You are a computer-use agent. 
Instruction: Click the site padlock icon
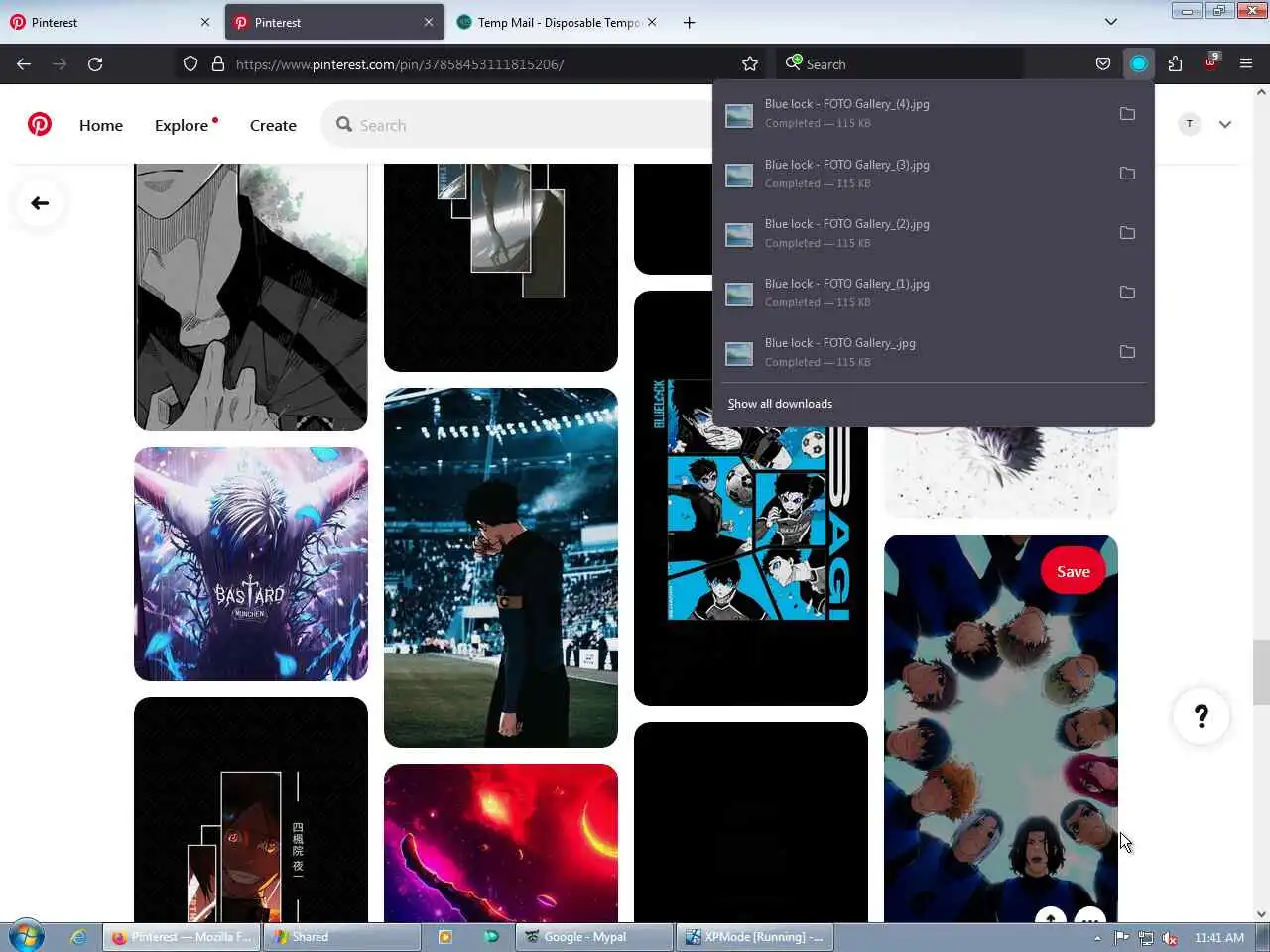(218, 63)
